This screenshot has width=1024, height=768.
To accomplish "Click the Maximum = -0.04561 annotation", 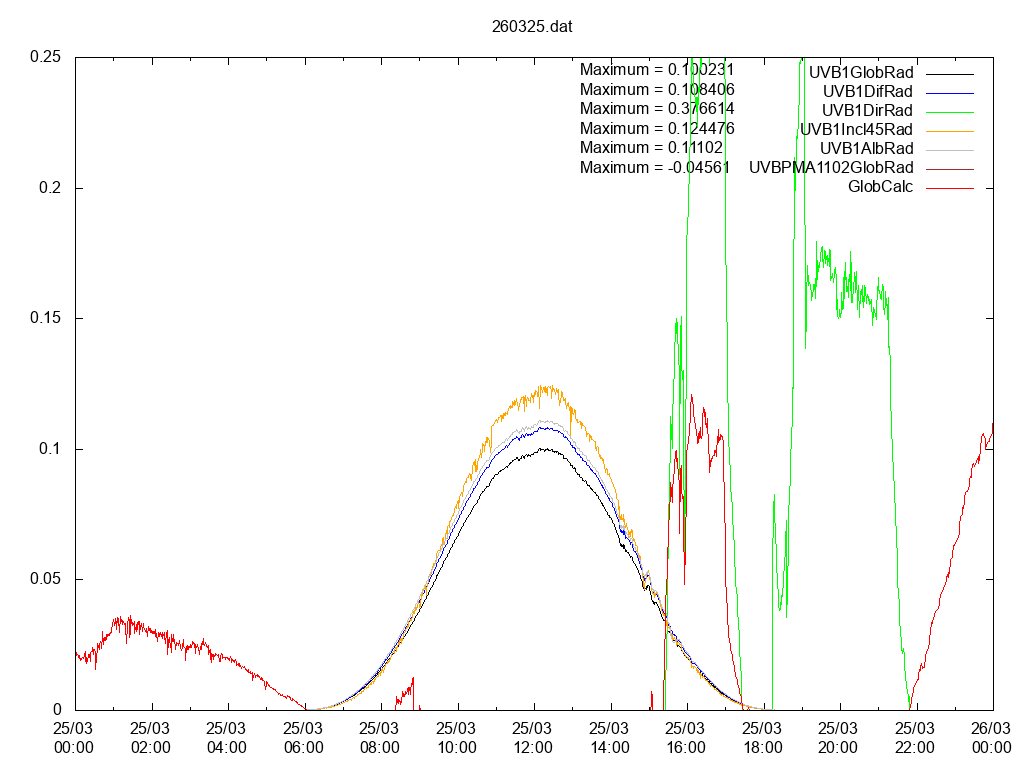I will click(657, 167).
